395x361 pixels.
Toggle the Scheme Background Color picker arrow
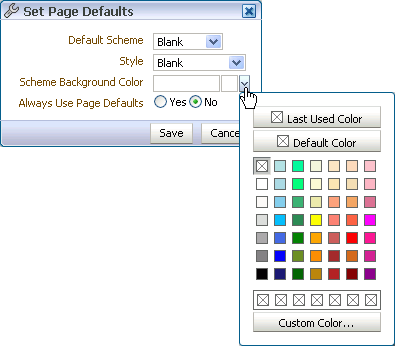click(244, 83)
